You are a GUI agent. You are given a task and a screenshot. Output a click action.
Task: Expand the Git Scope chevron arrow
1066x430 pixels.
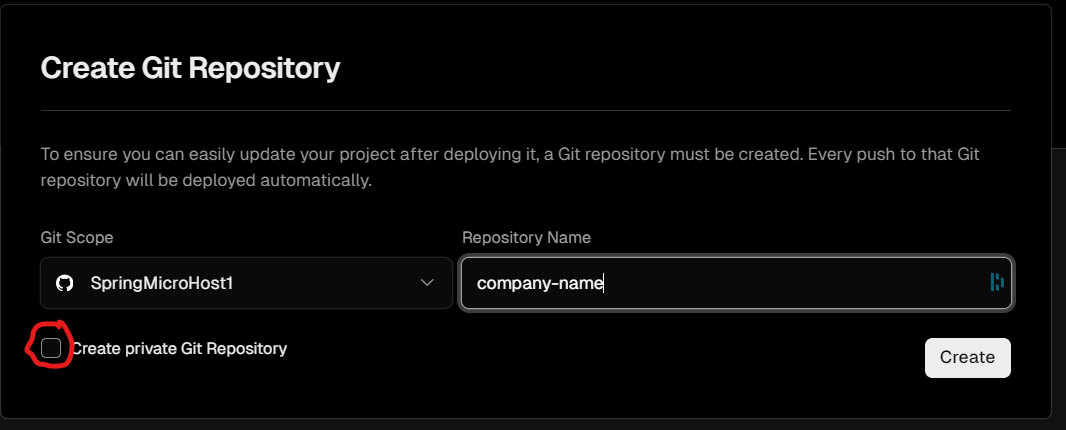point(428,283)
